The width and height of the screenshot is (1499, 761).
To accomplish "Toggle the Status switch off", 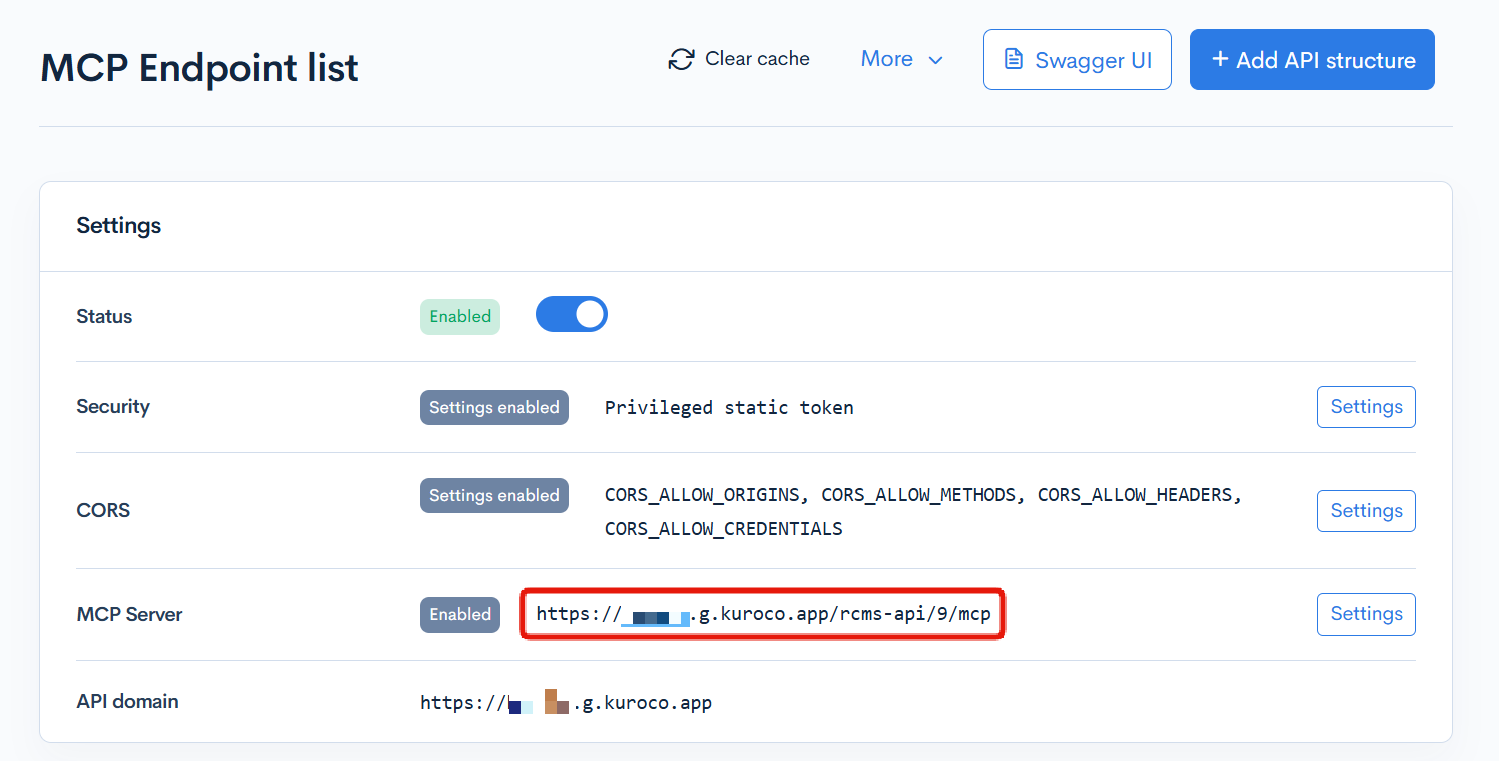I will tap(572, 314).
